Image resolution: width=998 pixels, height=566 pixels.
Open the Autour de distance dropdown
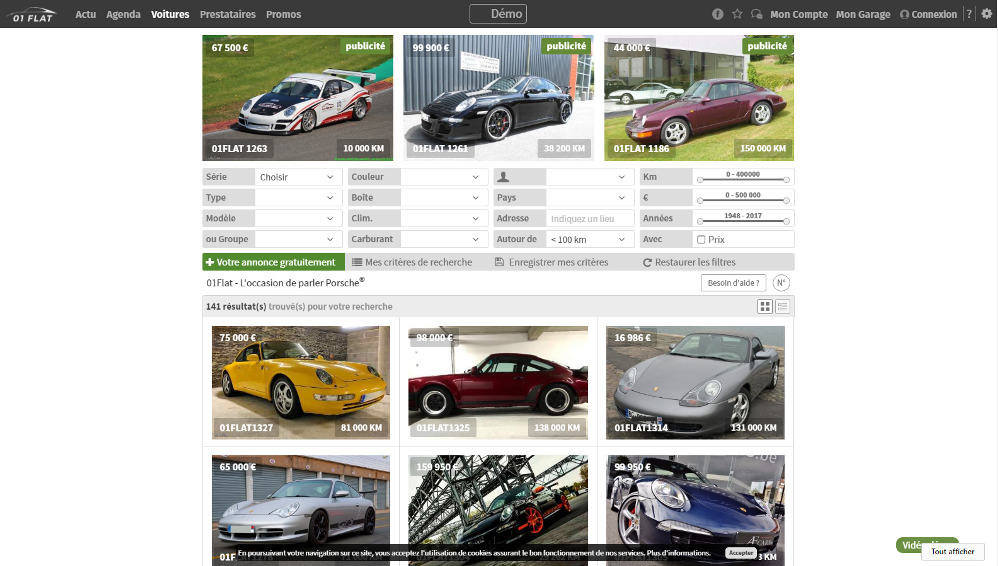pos(590,239)
